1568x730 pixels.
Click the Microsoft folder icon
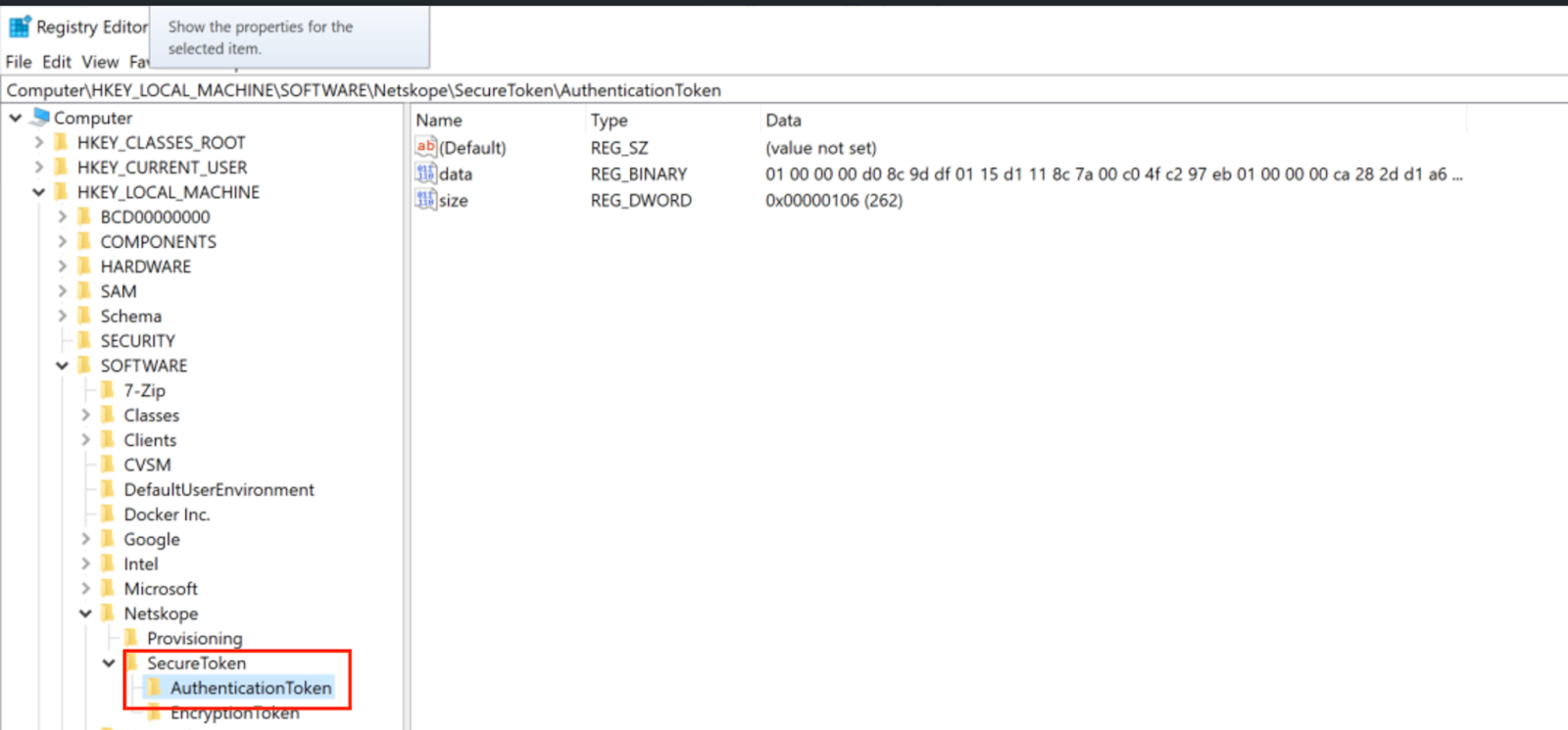click(x=109, y=589)
